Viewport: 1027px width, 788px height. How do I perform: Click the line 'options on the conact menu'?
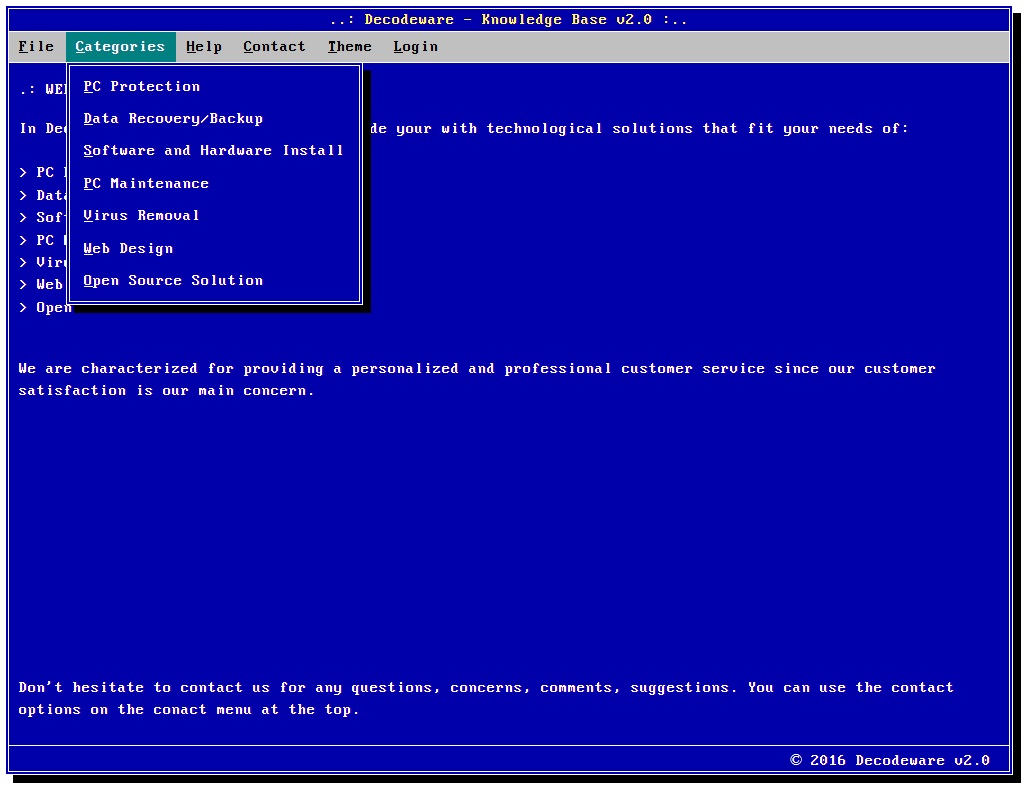[x=189, y=709]
